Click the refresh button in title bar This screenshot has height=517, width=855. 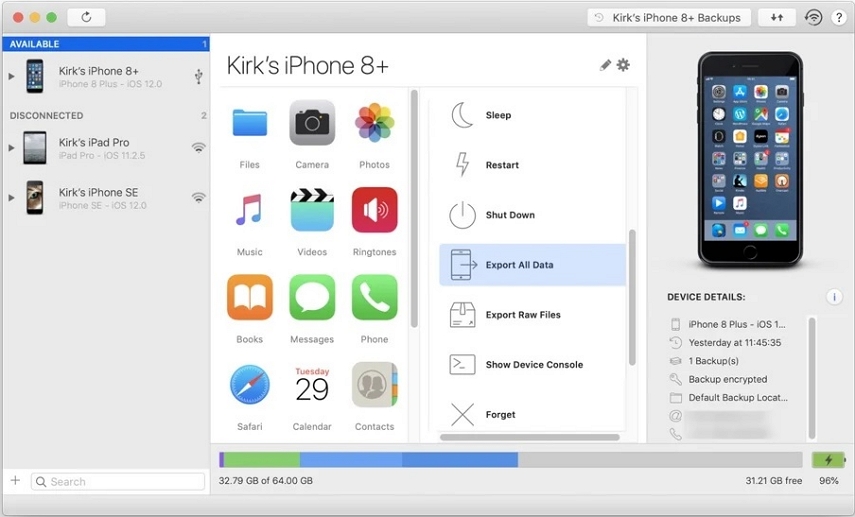[x=86, y=17]
